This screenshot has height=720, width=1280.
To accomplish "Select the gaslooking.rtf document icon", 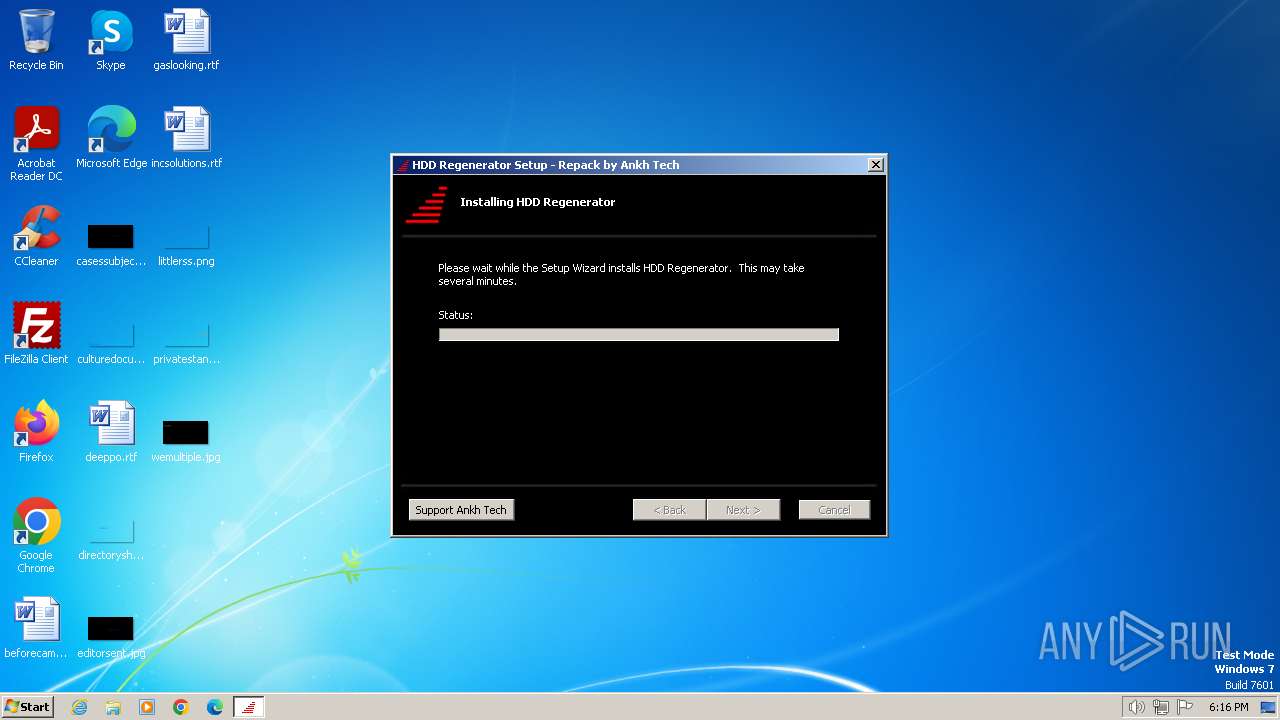I will coord(186,40).
